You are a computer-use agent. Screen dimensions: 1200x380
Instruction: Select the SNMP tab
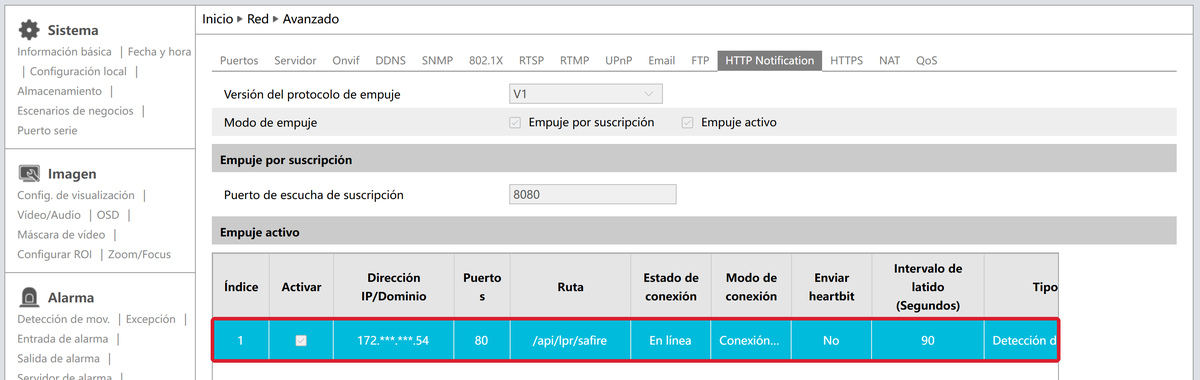(x=437, y=61)
